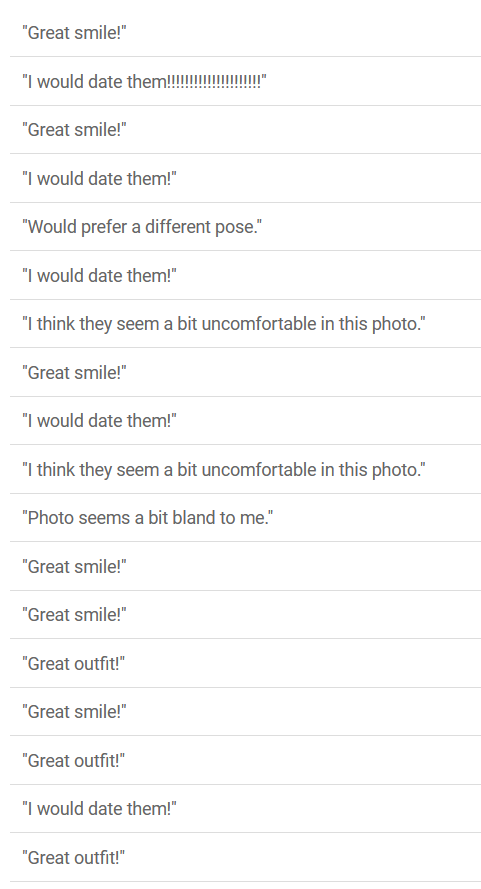Viewport: 481px width, 889px height.
Task: Choose "Photo seems a bit bland to me."
Action: click(x=245, y=518)
